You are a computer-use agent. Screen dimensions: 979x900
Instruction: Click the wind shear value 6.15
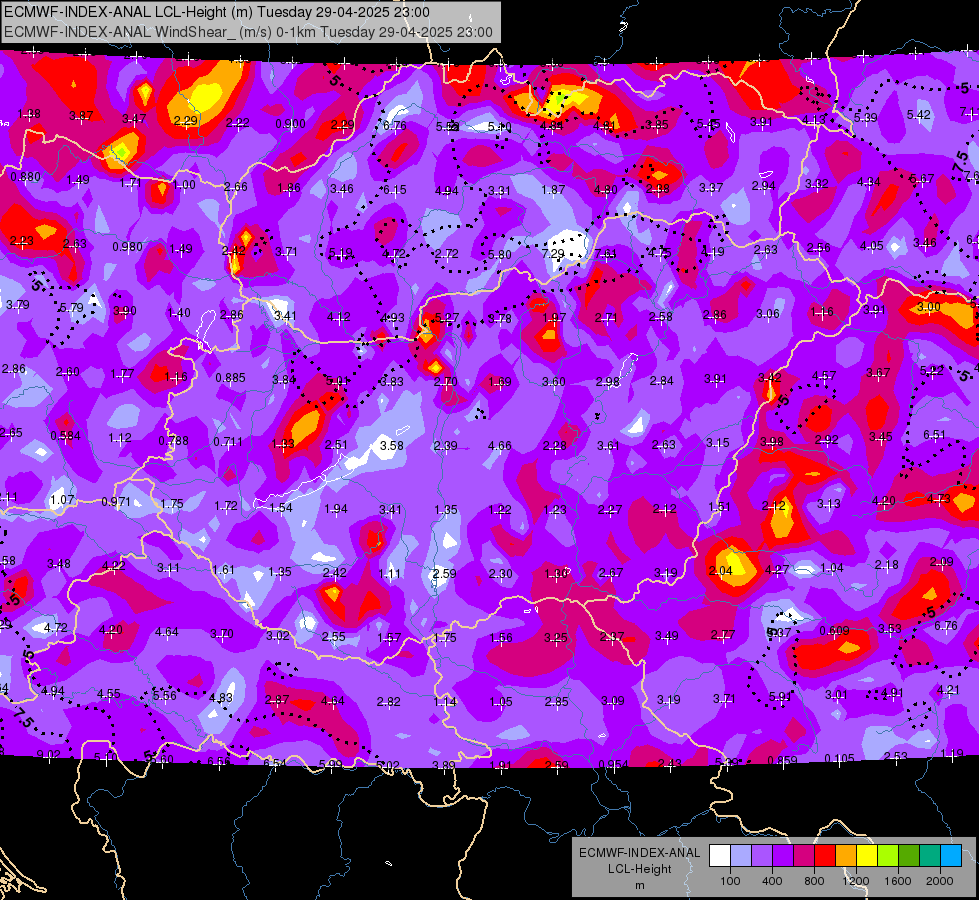coord(395,189)
